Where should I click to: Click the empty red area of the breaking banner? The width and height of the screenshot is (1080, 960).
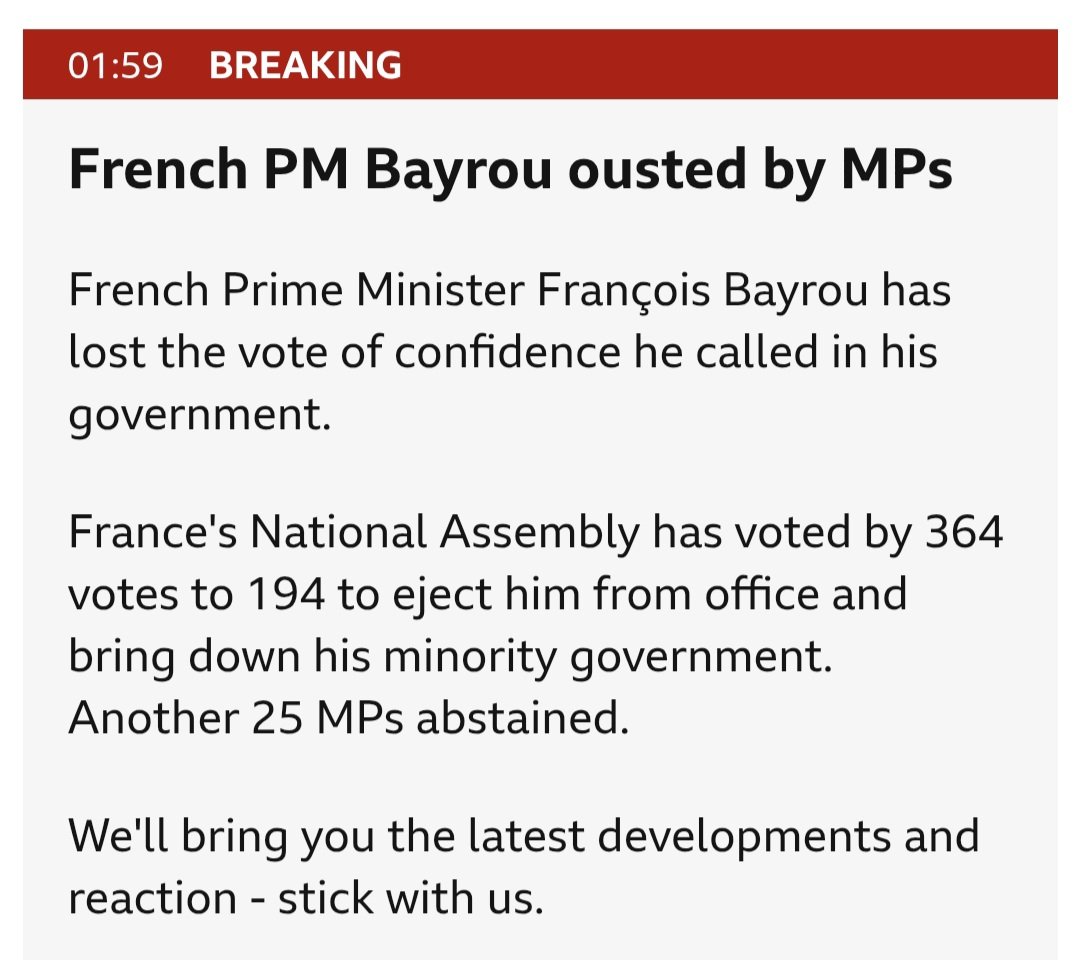pos(730,66)
